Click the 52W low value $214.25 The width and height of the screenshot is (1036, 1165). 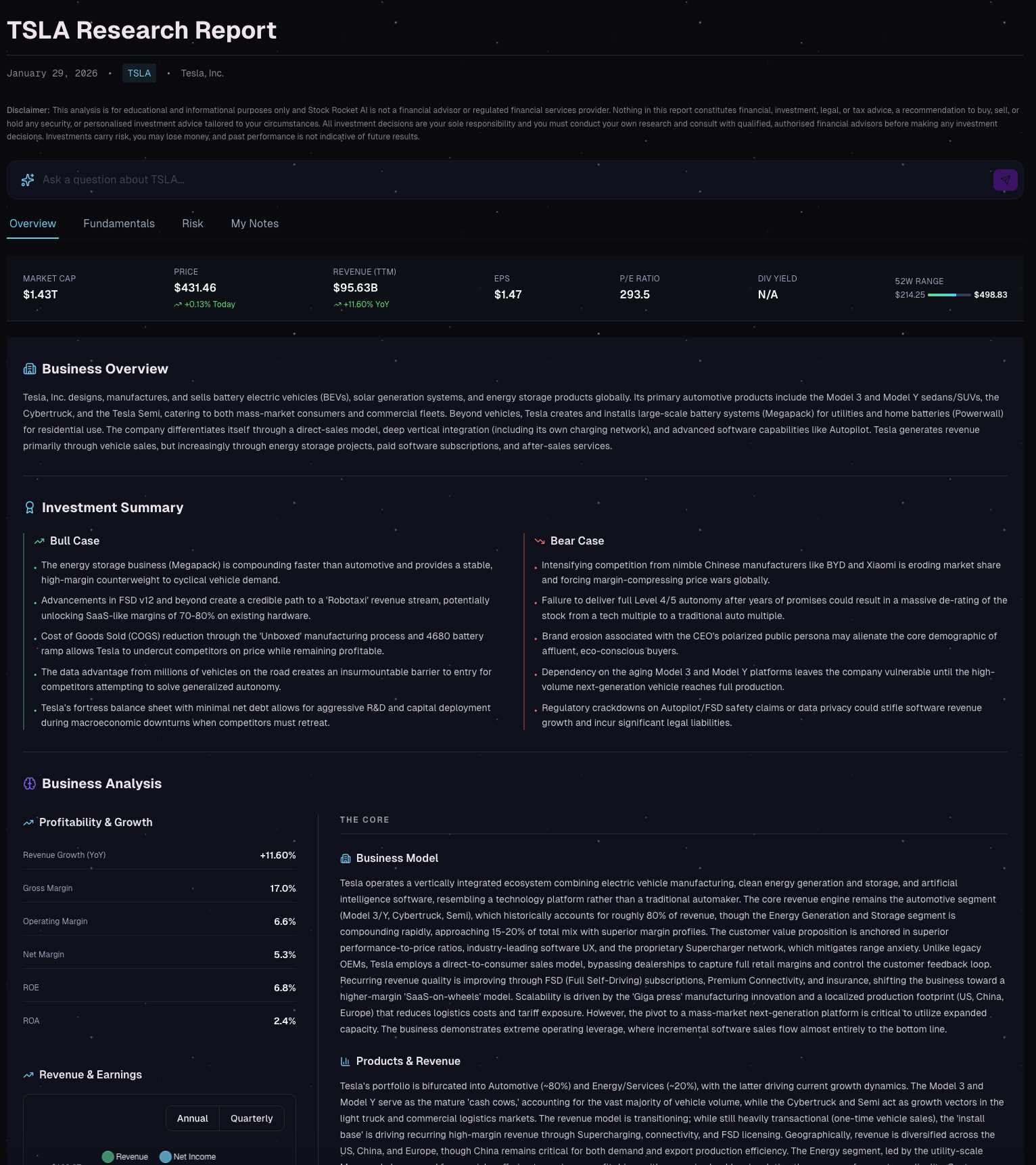[910, 295]
